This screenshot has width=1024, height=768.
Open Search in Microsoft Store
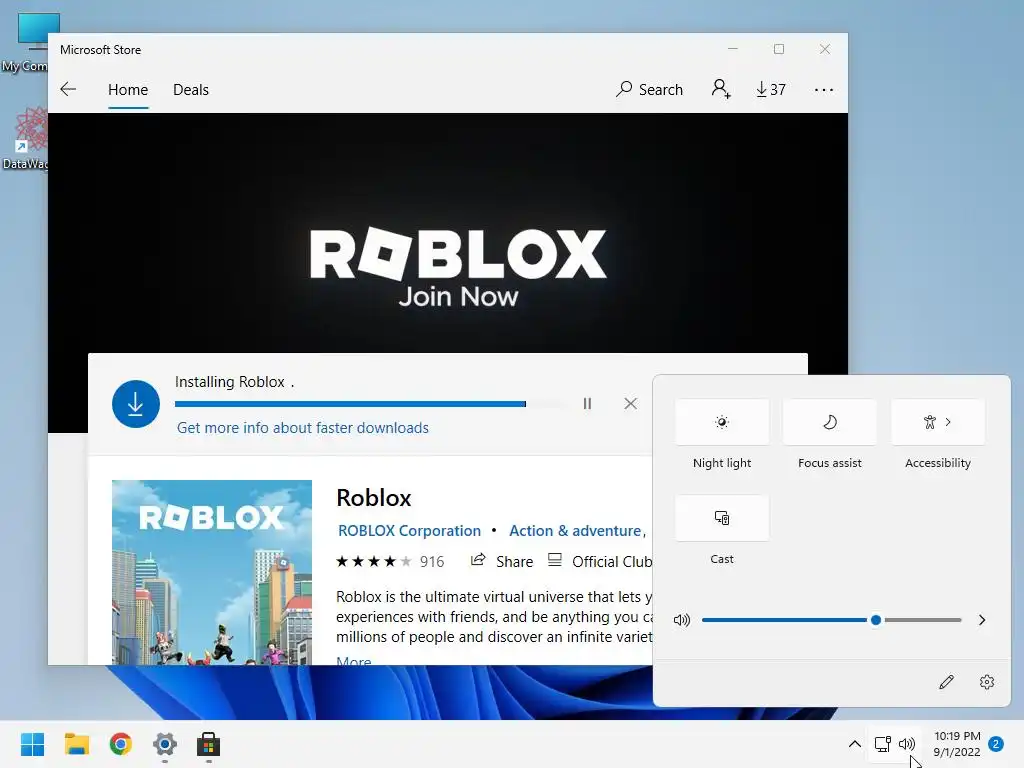tap(649, 89)
